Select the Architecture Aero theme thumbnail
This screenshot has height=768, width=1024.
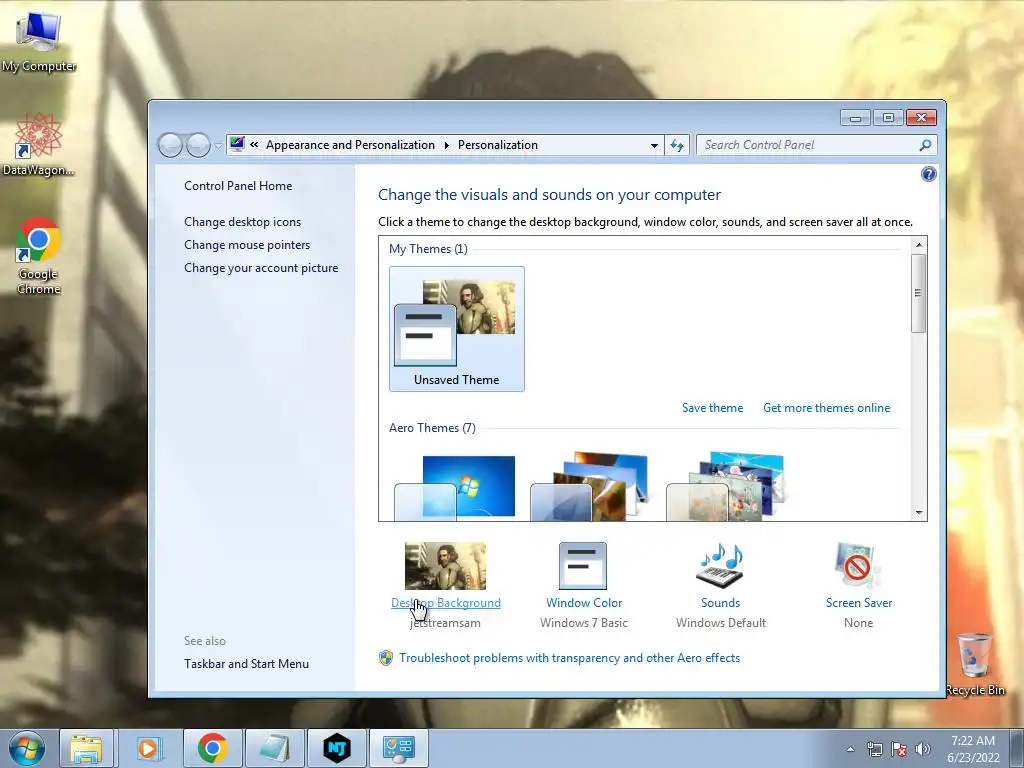click(591, 487)
